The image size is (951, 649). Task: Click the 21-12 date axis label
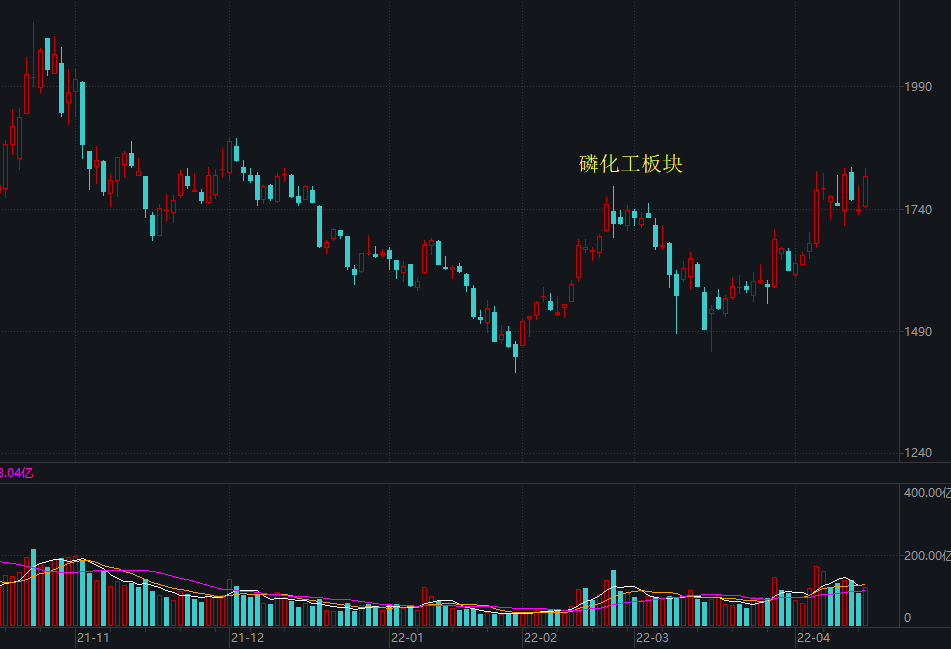[247, 637]
